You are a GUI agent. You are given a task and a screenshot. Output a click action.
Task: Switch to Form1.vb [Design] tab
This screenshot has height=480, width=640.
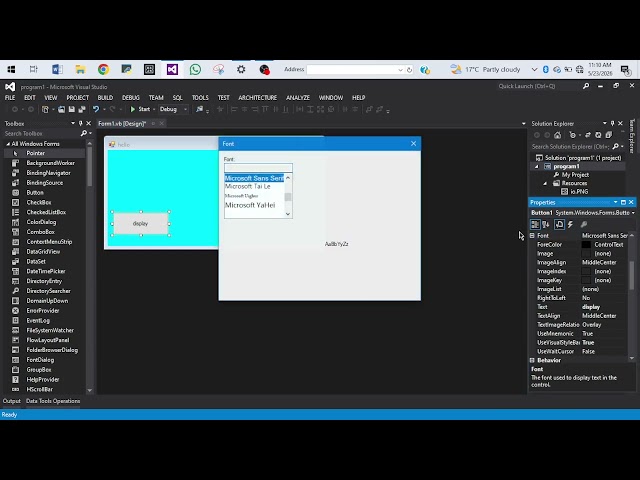tap(122, 123)
